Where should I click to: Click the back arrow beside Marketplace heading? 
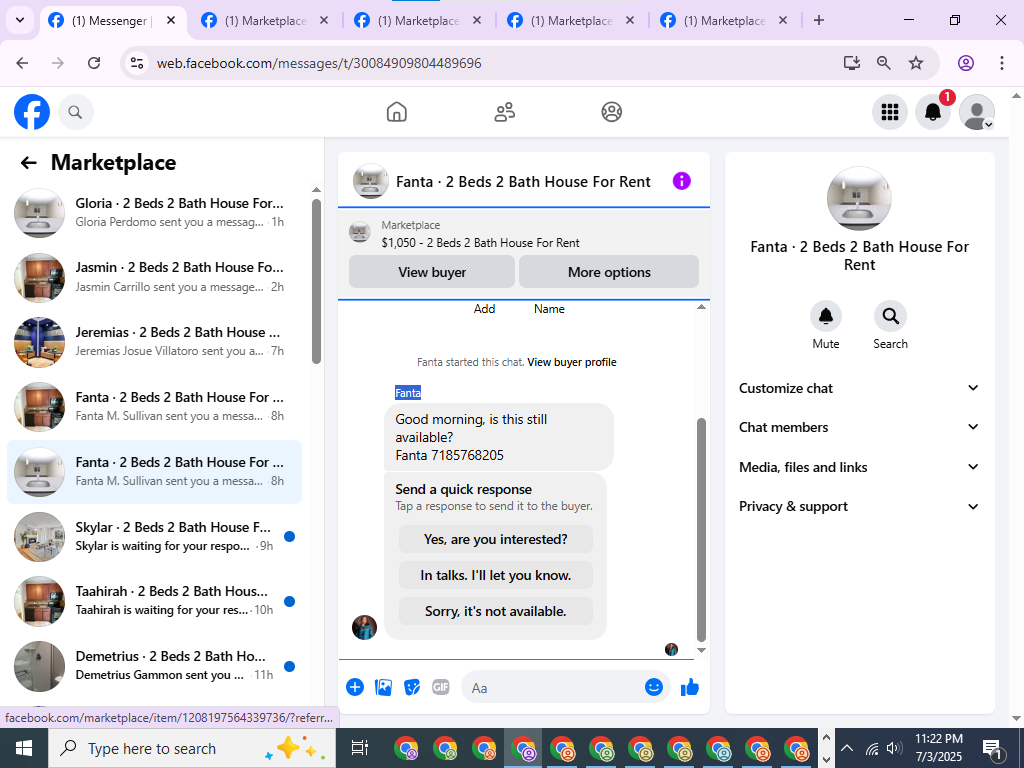29,163
